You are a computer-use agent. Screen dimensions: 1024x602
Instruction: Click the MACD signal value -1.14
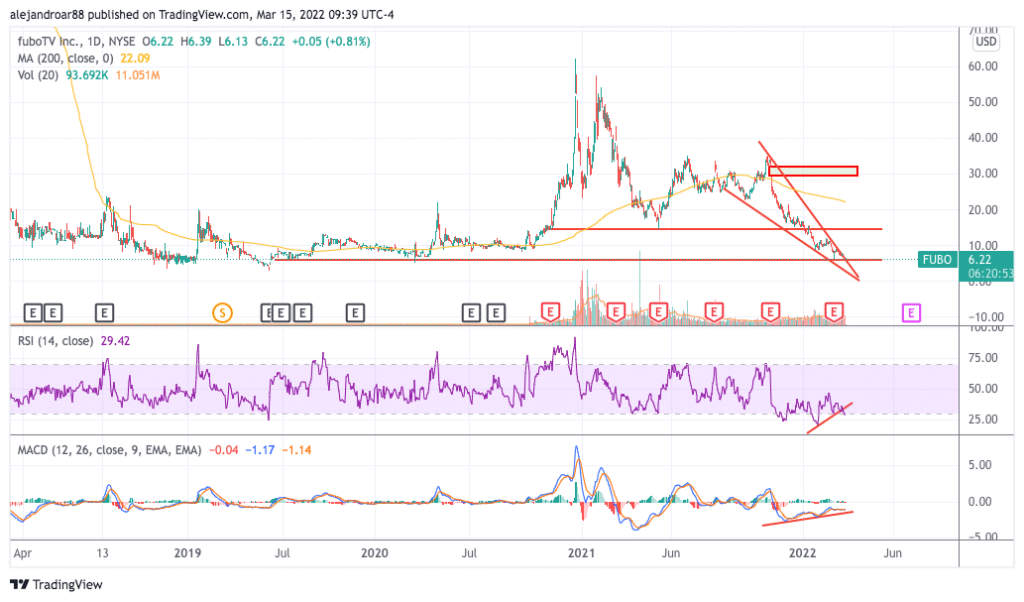coord(296,450)
